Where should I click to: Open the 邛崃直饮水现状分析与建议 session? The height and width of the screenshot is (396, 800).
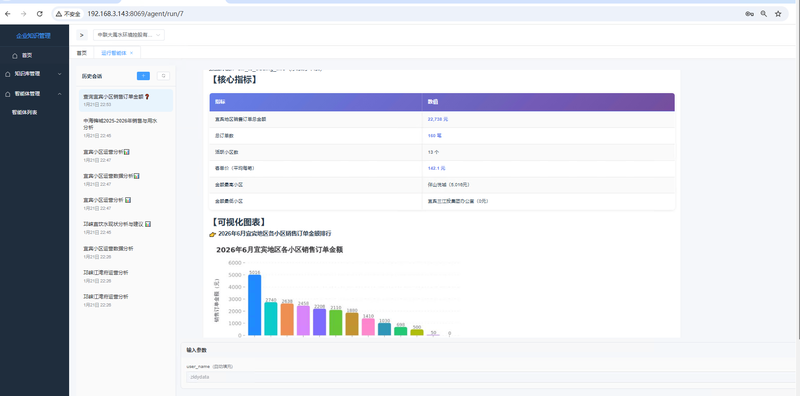pos(126,228)
